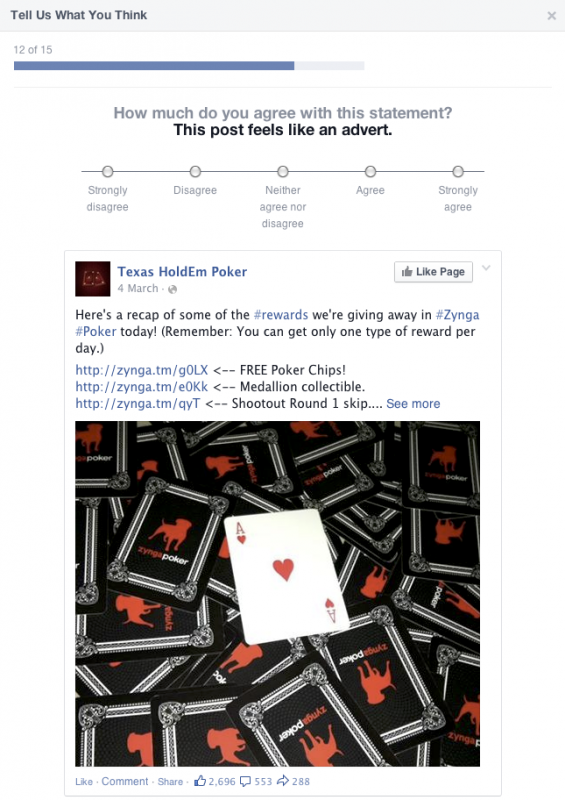Open the Zynga poker cards photo
The height and width of the screenshot is (800, 565).
coord(278,593)
